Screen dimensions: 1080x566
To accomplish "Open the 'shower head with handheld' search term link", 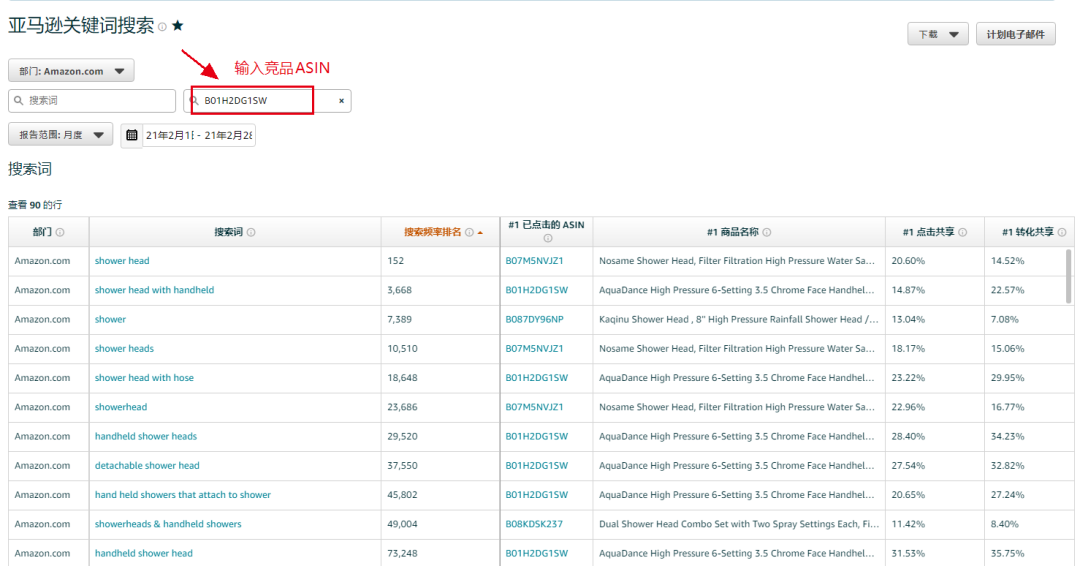I will click(x=154, y=290).
